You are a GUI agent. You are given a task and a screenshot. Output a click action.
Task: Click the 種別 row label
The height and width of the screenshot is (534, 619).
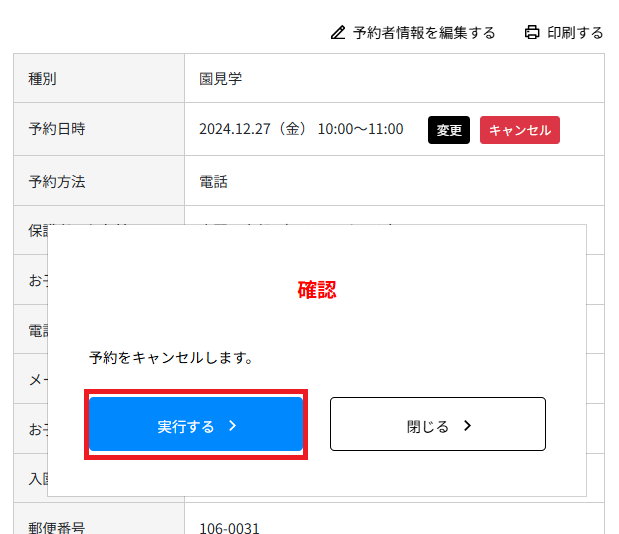click(42, 78)
